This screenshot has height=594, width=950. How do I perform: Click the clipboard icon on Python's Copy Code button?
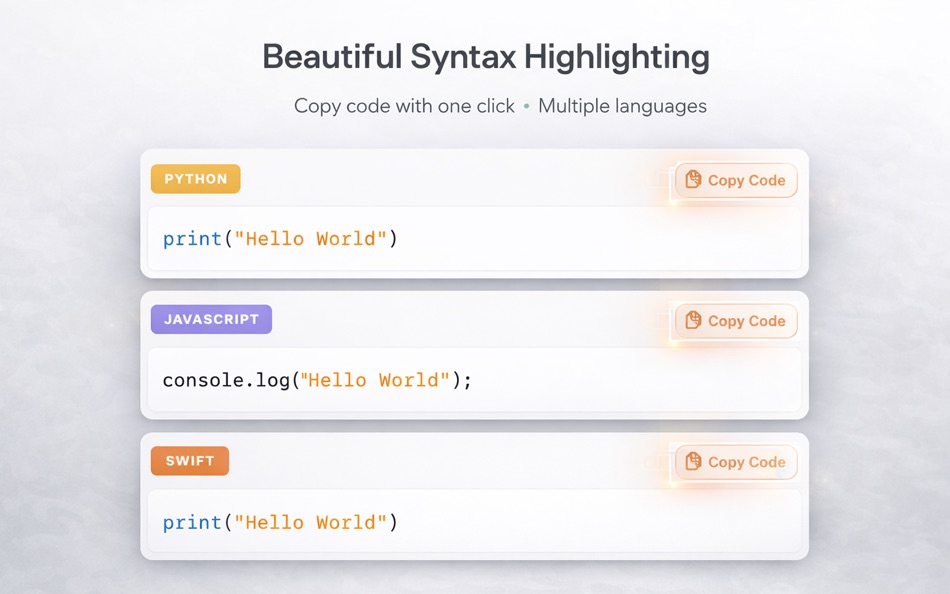coord(692,180)
